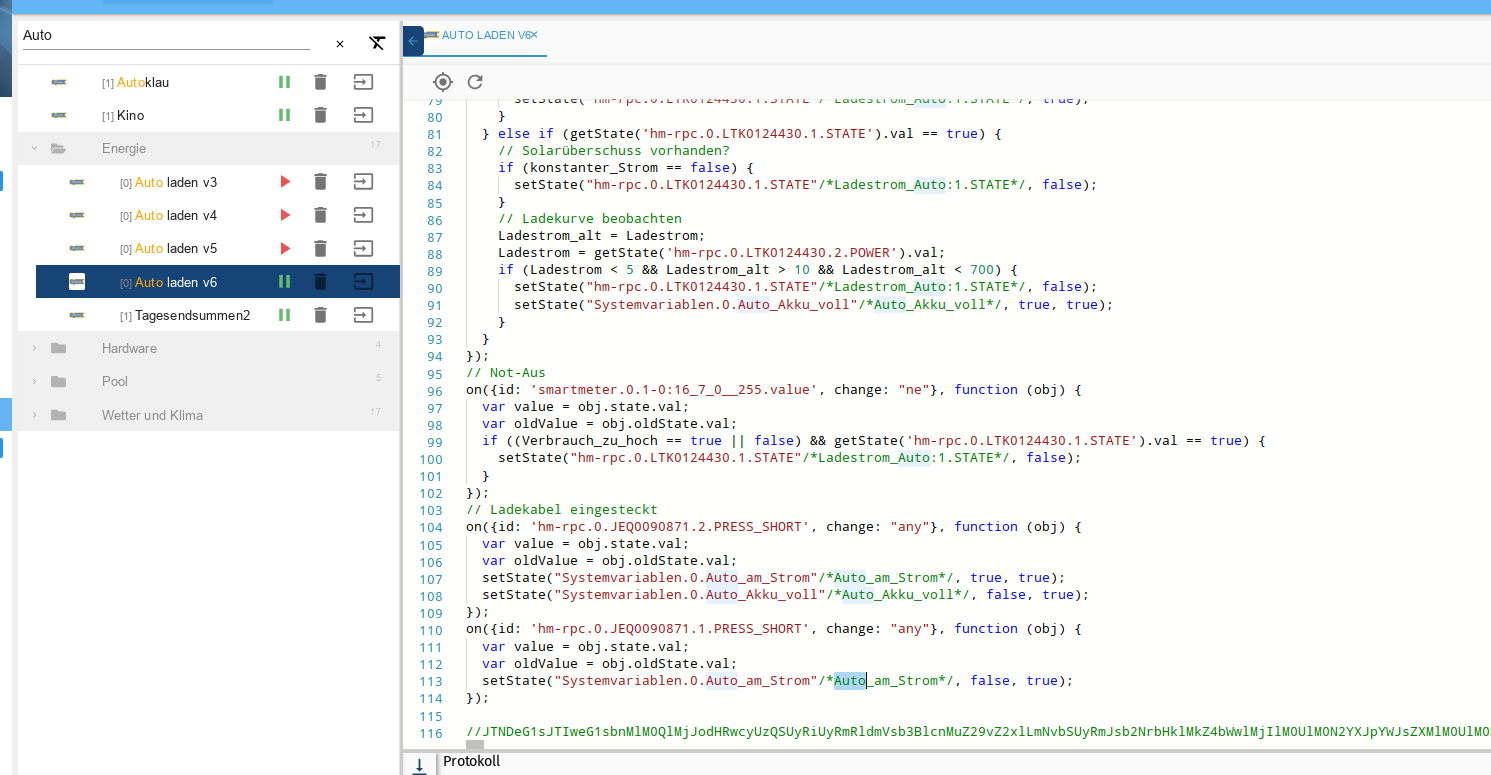
Task: Open the Hardware folder row
Action: click(x=209, y=348)
